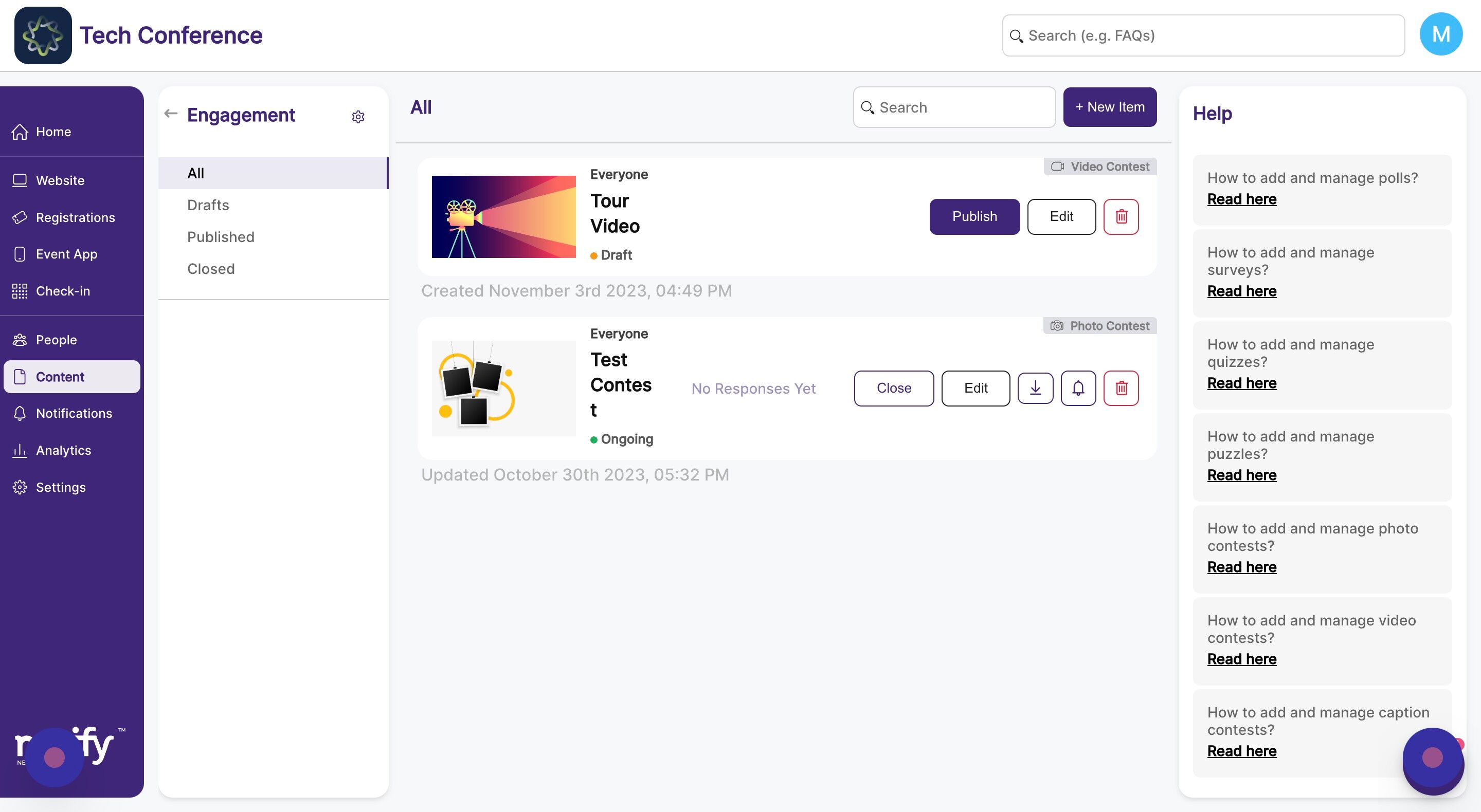This screenshot has height=812, width=1481.
Task: Open the user avatar M menu
Action: click(x=1440, y=34)
